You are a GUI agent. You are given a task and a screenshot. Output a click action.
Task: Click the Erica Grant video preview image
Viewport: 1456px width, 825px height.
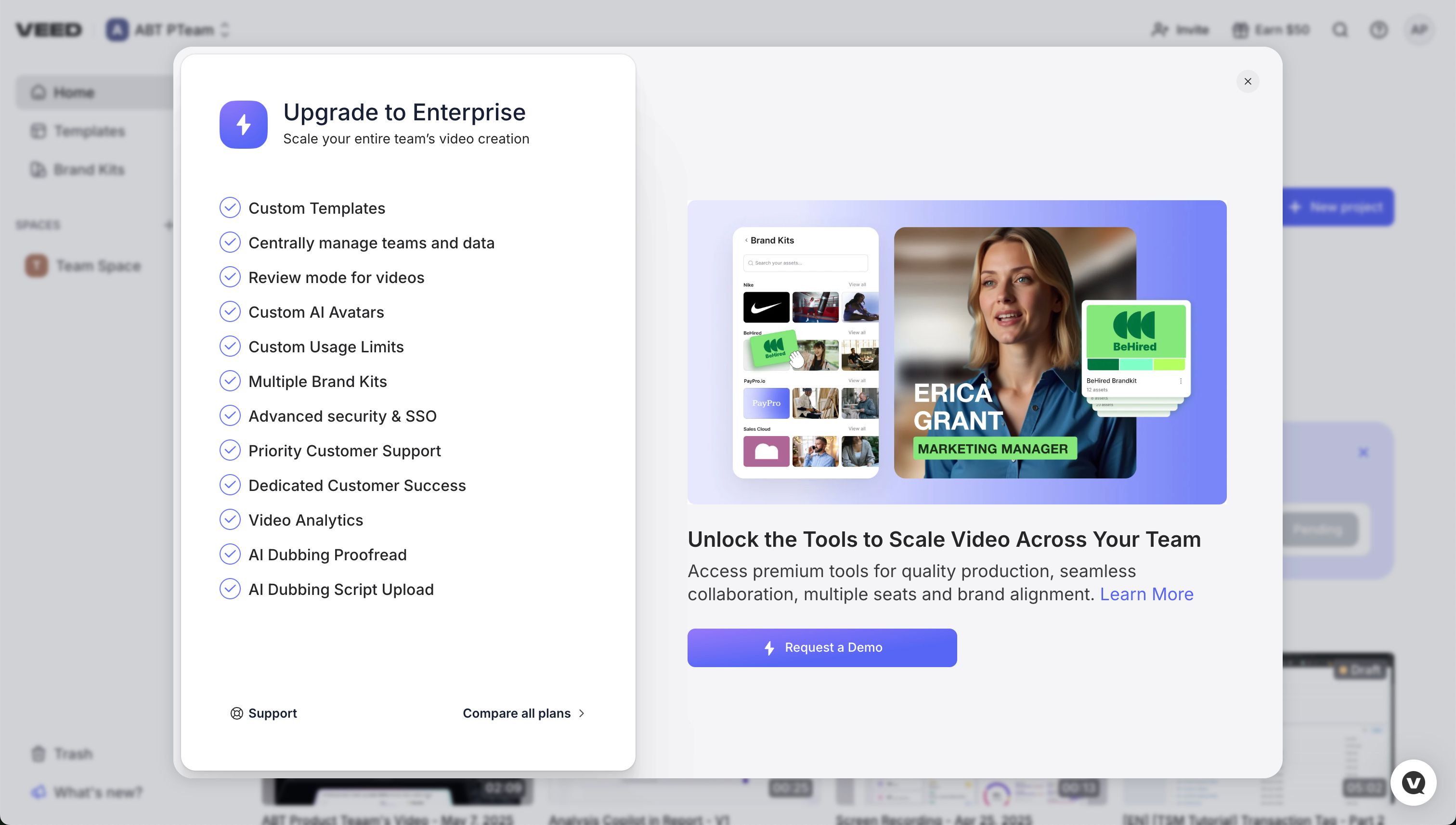(1014, 352)
